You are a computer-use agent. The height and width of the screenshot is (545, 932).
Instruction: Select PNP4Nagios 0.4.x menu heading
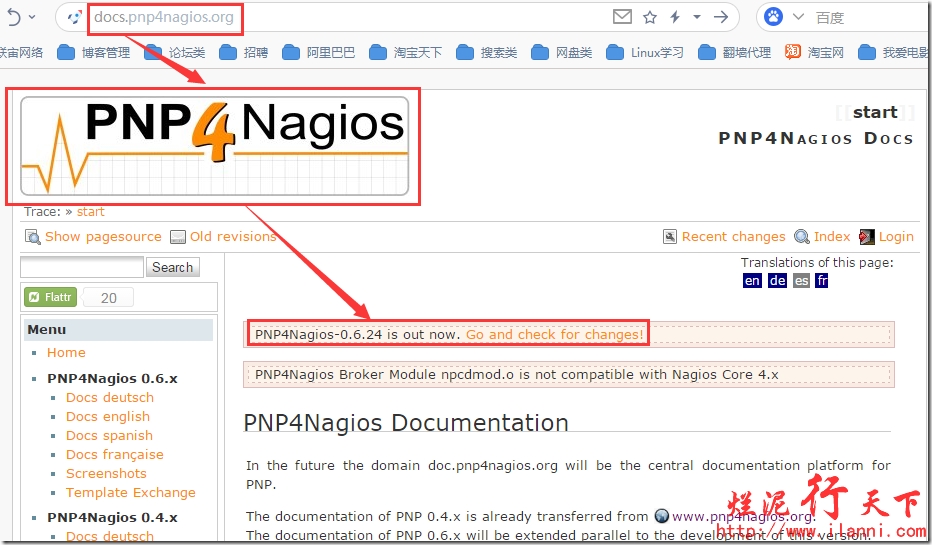[x=112, y=518]
